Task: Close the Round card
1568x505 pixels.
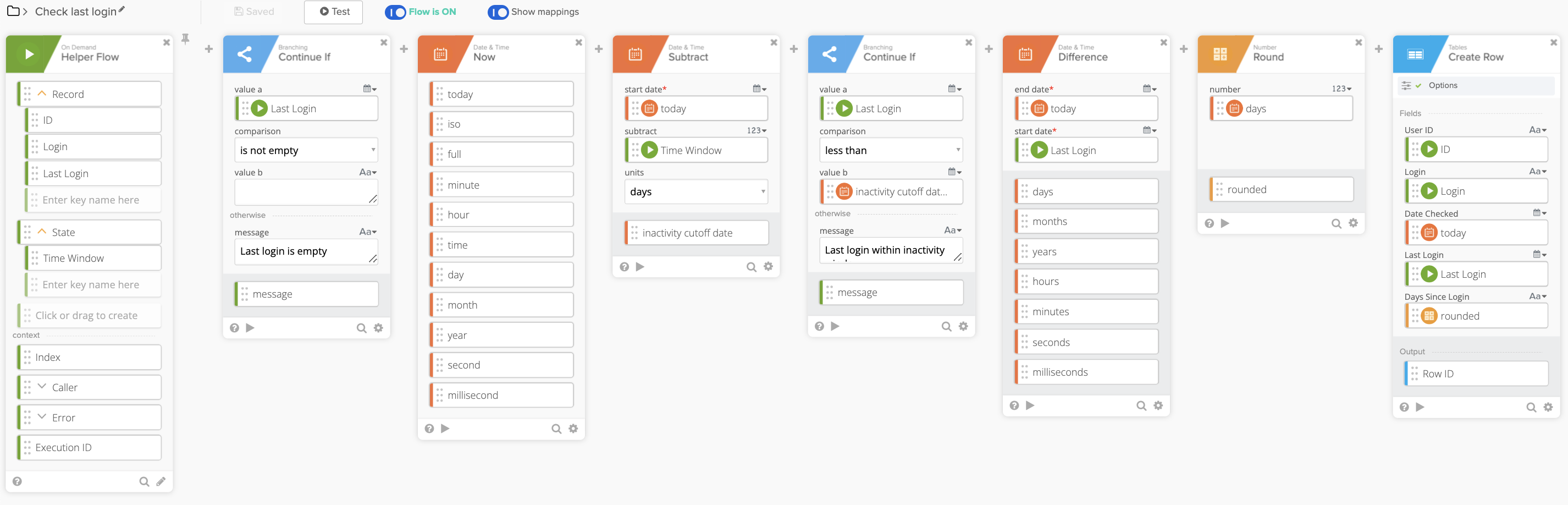Action: (1358, 43)
